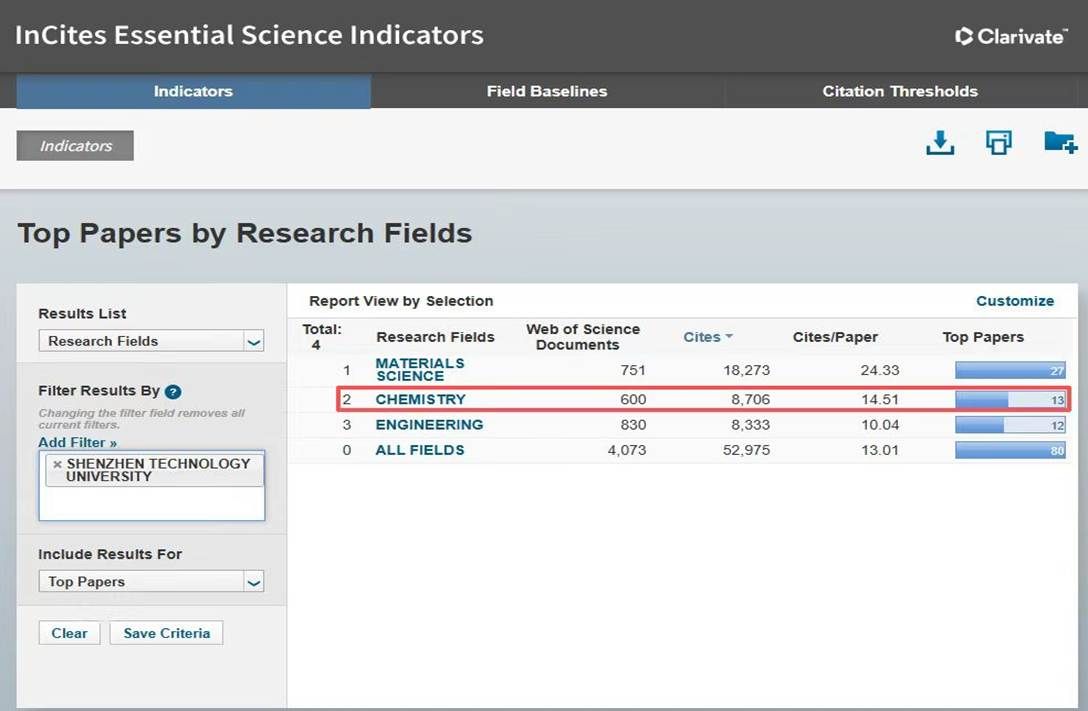Click the Filter Results By help icon
This screenshot has width=1088, height=711.
click(173, 392)
